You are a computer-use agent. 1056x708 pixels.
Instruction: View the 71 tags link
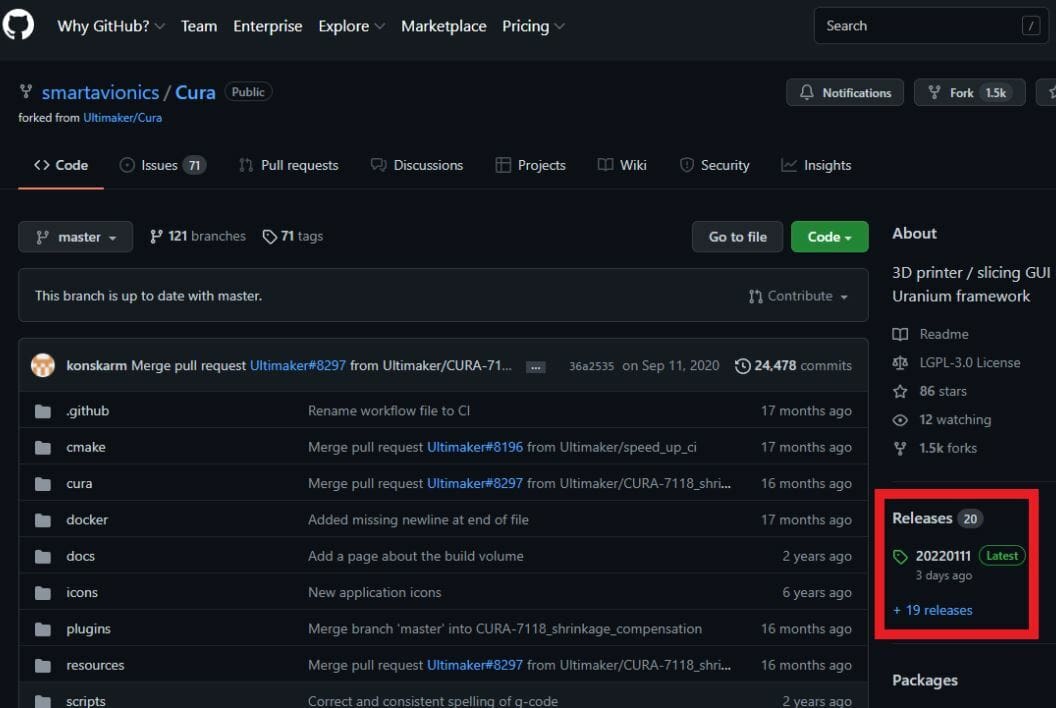(x=292, y=236)
